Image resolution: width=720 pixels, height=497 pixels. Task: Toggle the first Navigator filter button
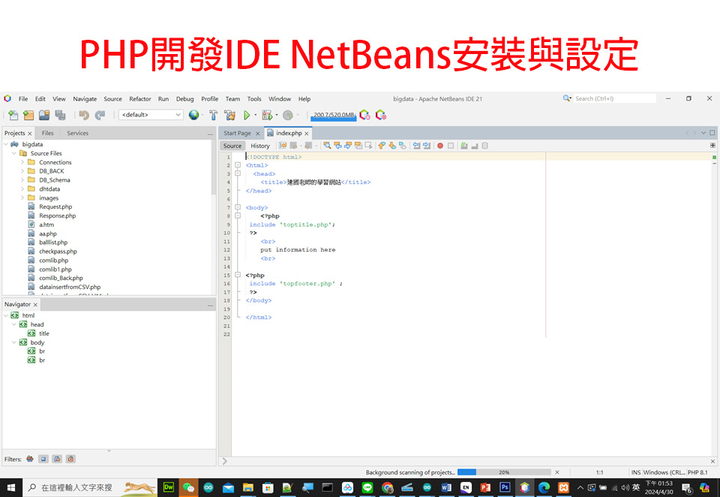[30, 459]
